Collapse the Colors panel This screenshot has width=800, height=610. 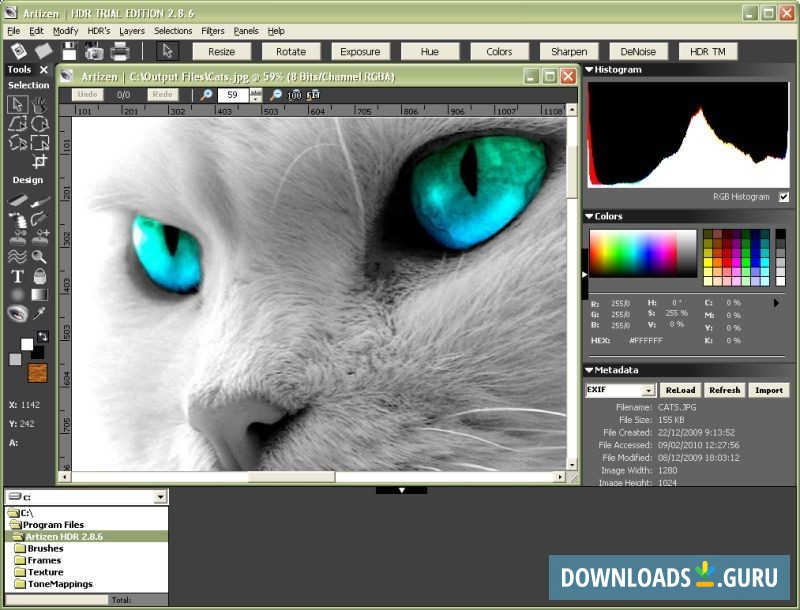tap(588, 216)
